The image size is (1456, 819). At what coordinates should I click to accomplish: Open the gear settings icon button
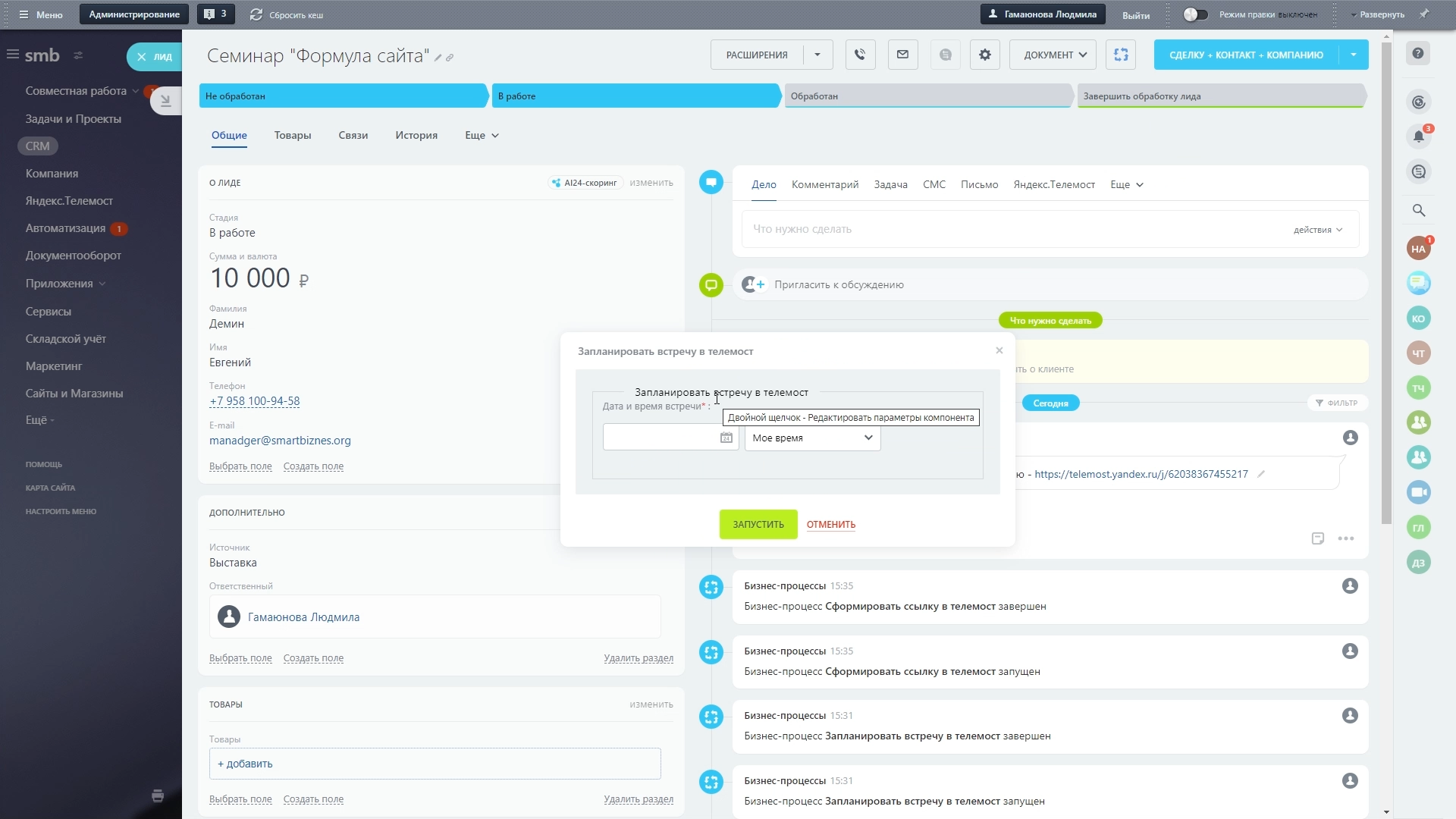pyautogui.click(x=984, y=55)
